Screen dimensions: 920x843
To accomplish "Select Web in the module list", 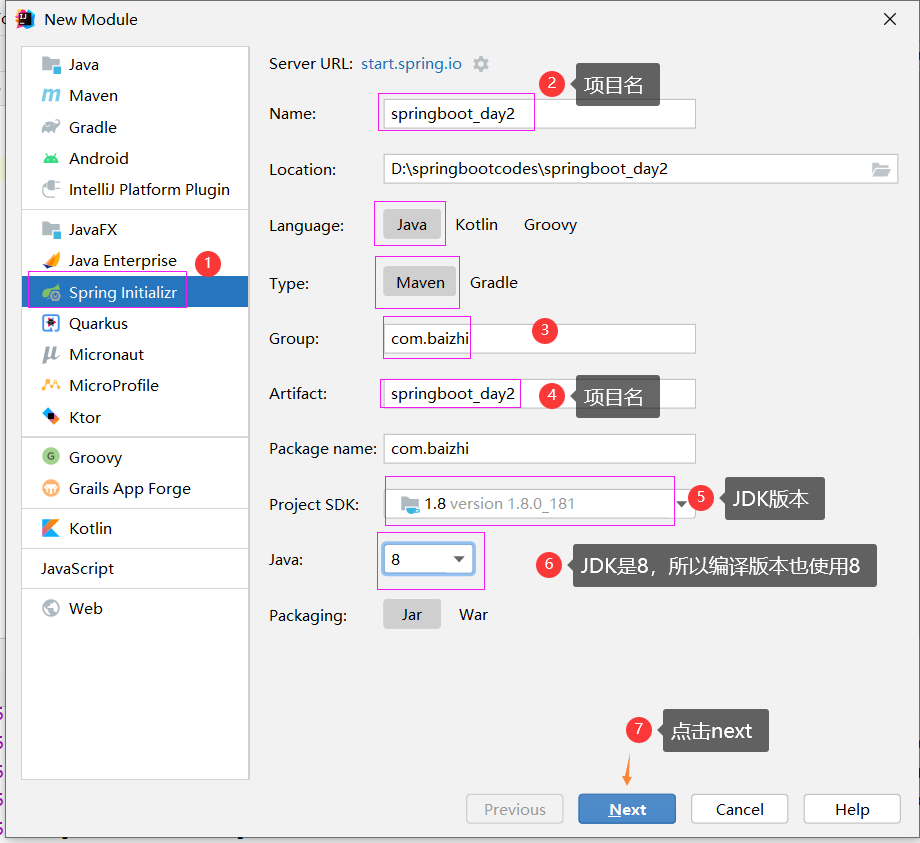I will pos(135,608).
